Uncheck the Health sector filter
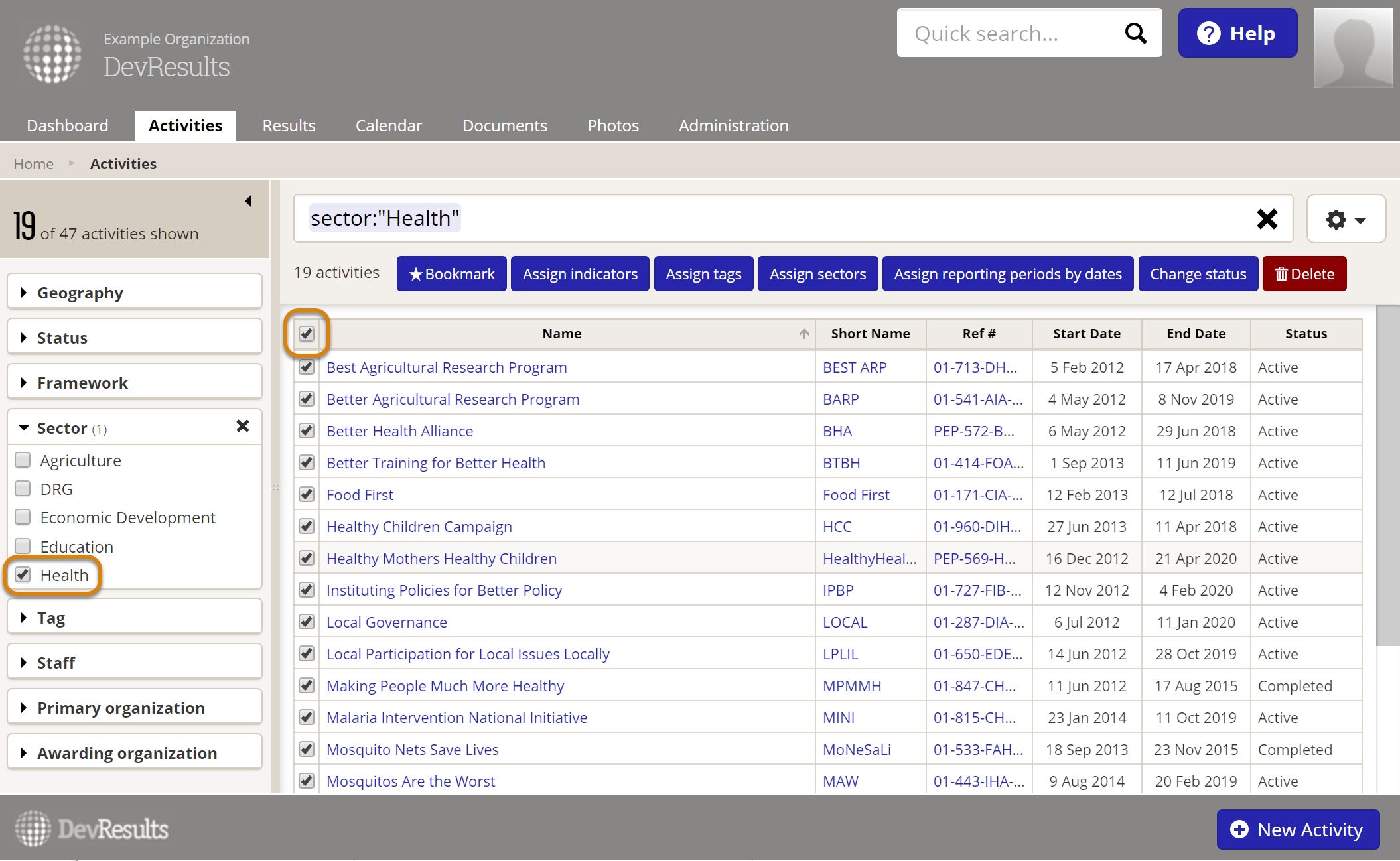Screen dimensions: 1400x861 click(23, 575)
